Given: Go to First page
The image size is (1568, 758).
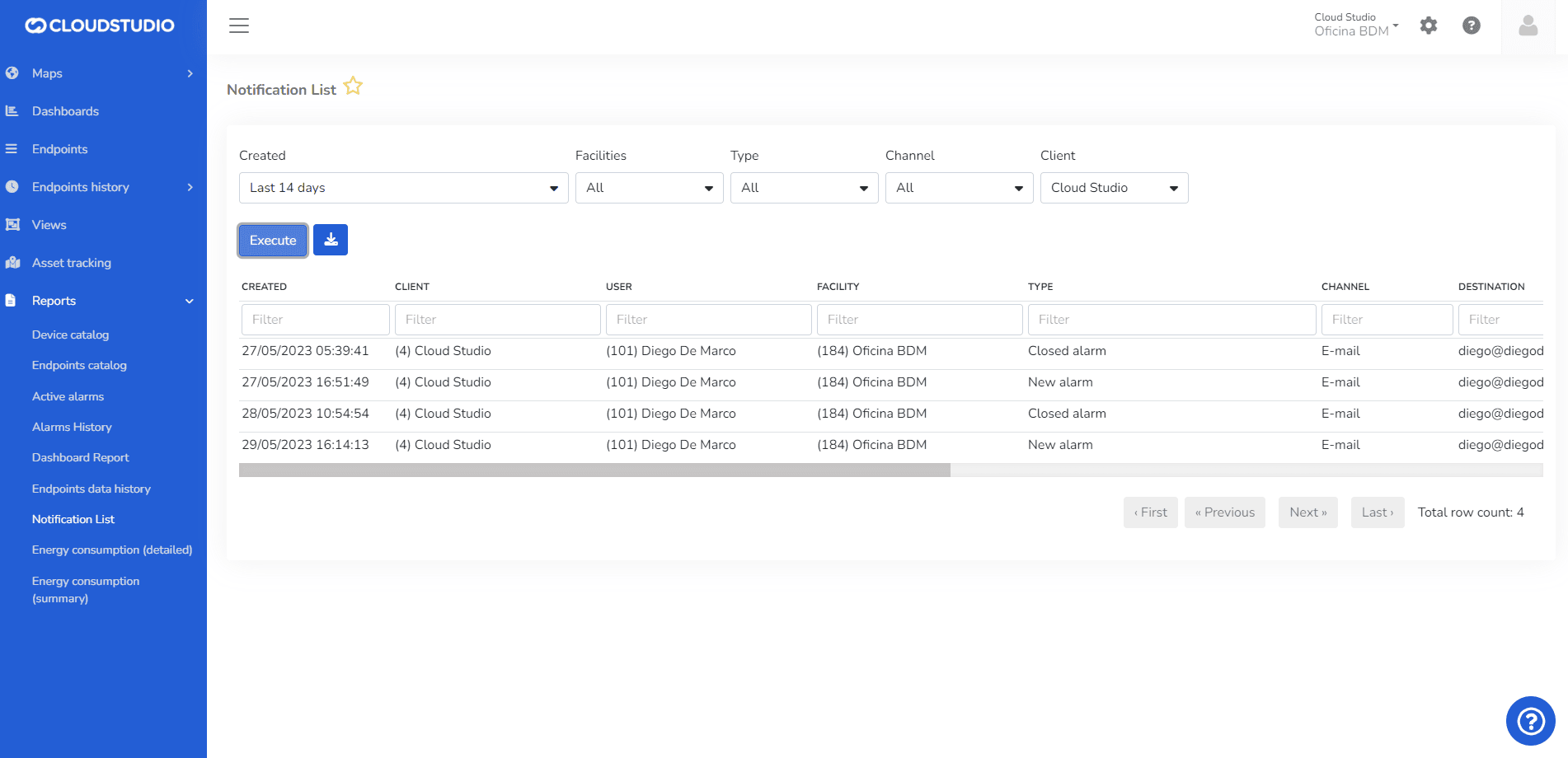Looking at the screenshot, I should (1151, 512).
